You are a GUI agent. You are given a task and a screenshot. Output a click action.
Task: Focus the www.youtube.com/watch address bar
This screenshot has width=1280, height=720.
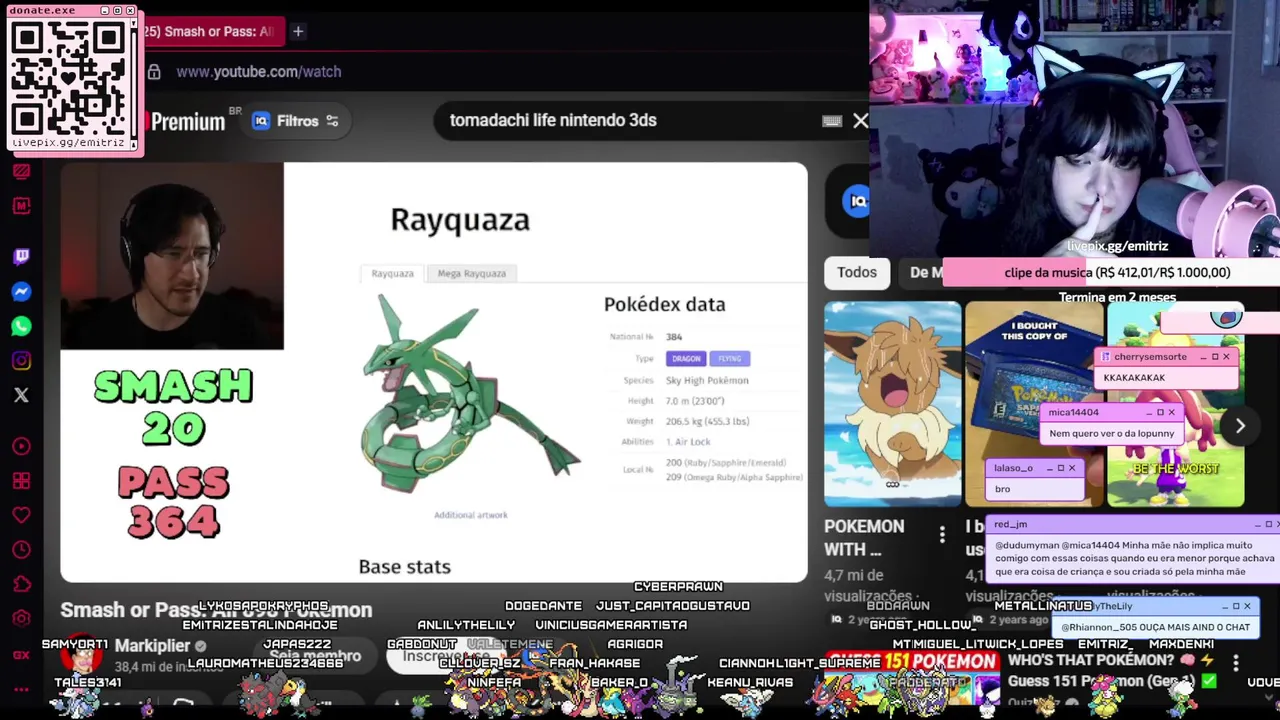pos(258,72)
